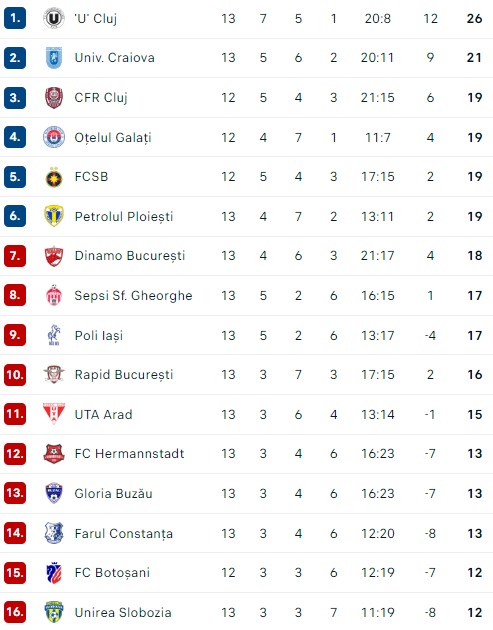Select the Gloria Buzău team name

tap(114, 493)
